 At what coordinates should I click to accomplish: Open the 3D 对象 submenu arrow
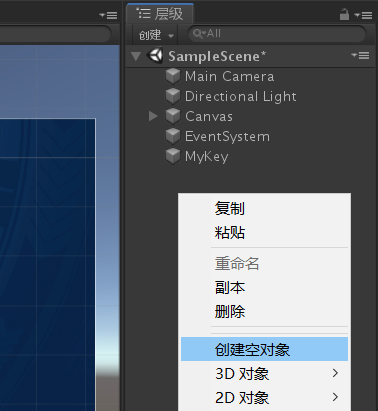pyautogui.click(x=335, y=373)
